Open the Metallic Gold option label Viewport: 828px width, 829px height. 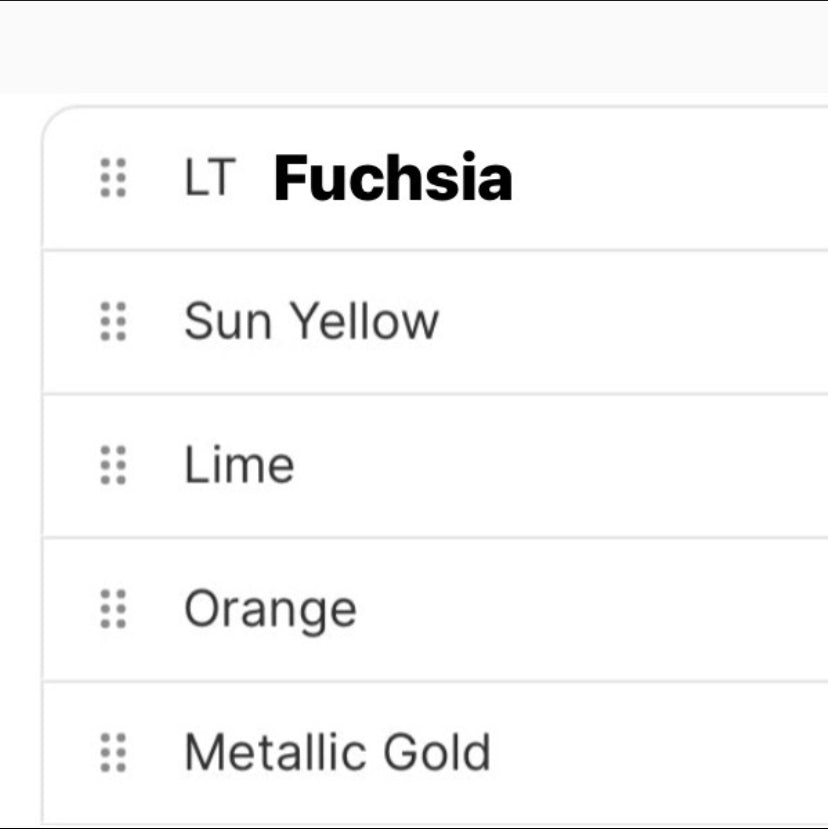(x=338, y=752)
